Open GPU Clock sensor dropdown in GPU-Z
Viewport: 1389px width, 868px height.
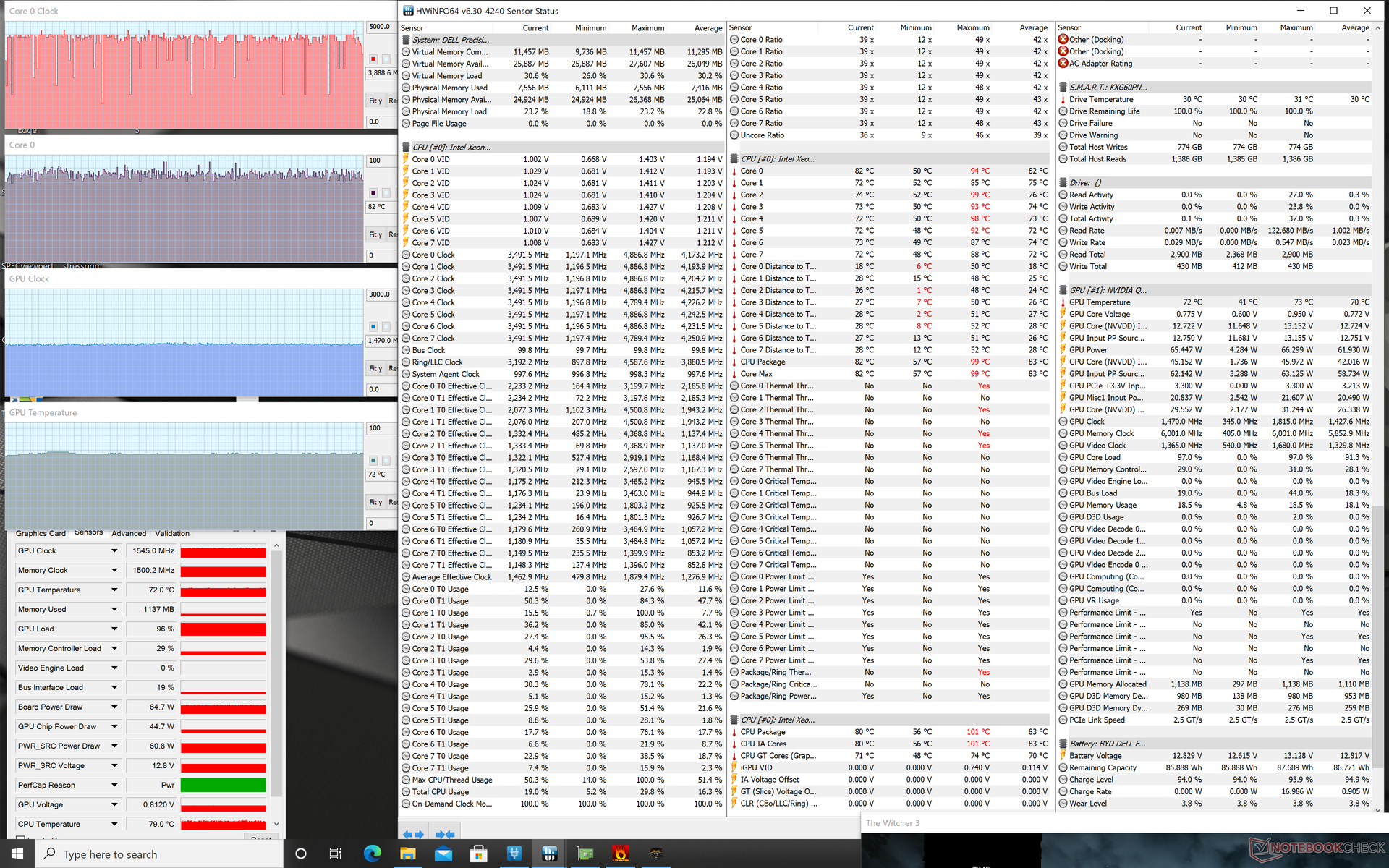(x=114, y=551)
